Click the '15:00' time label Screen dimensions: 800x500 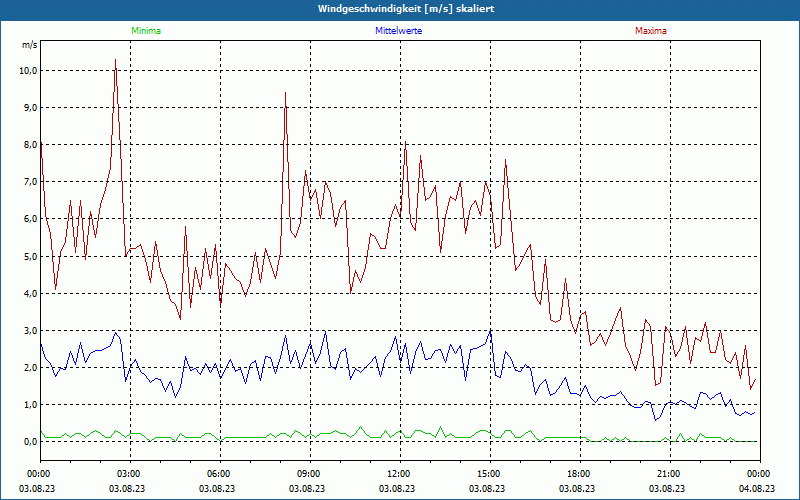click(487, 474)
